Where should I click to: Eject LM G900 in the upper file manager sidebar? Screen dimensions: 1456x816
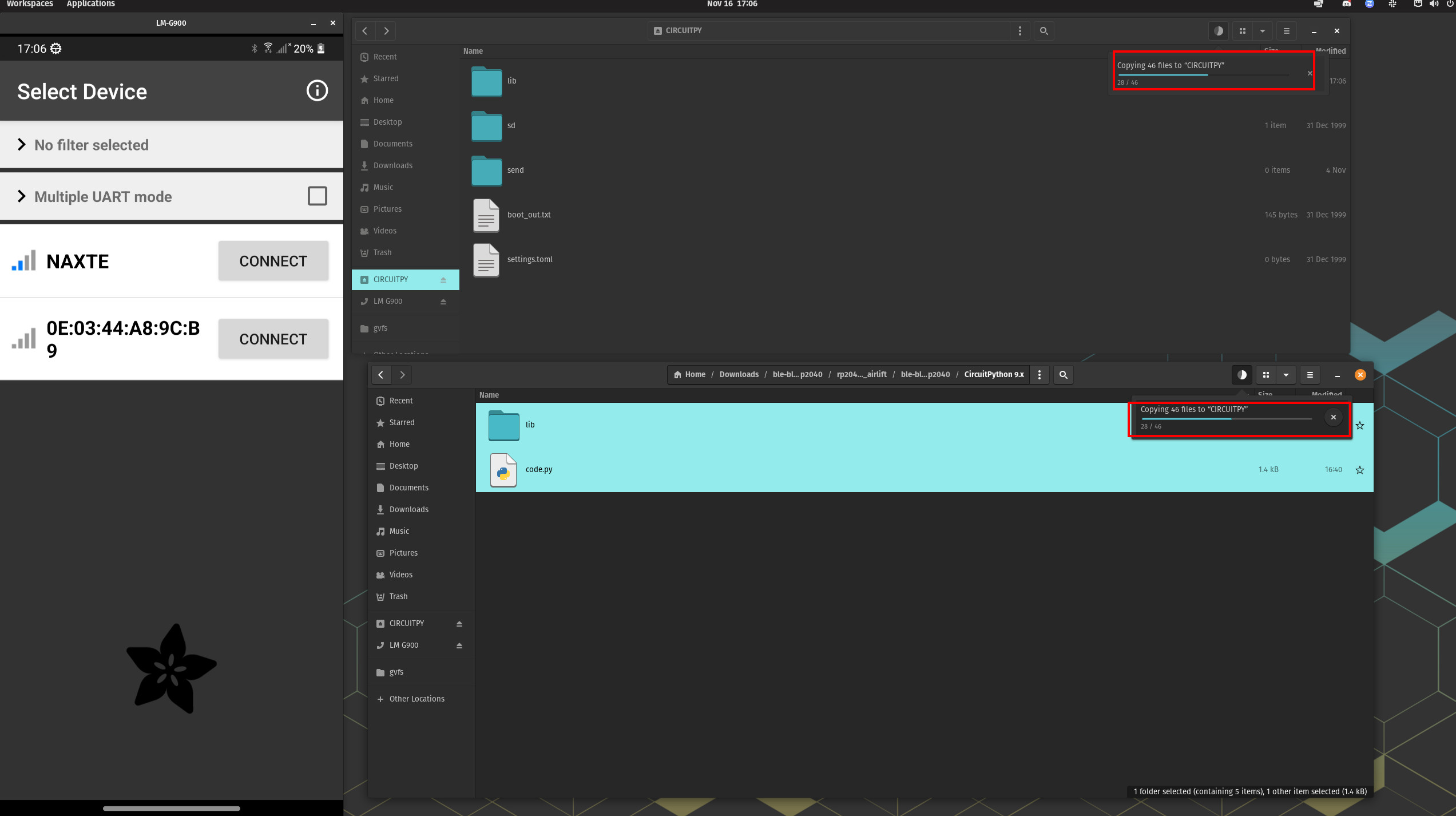pos(443,302)
